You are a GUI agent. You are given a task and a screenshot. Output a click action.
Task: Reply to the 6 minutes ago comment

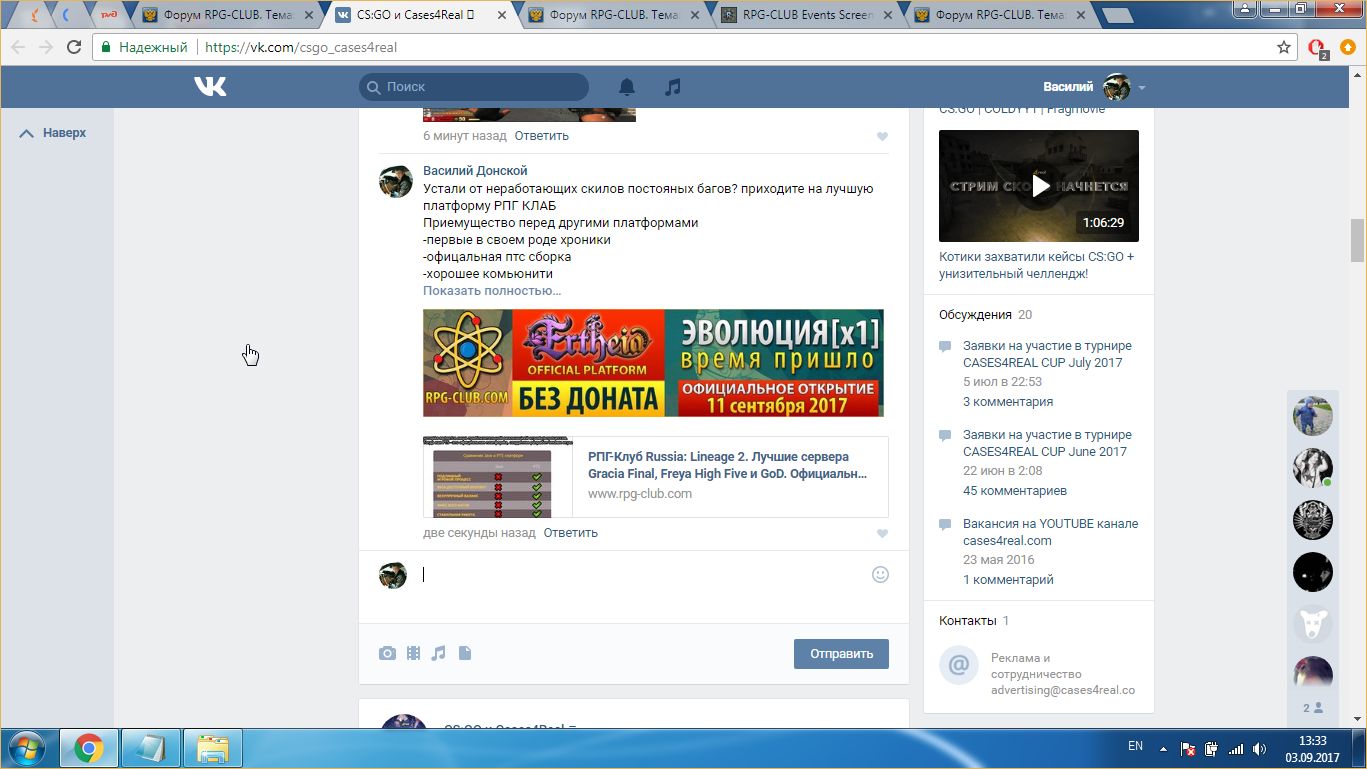(541, 136)
